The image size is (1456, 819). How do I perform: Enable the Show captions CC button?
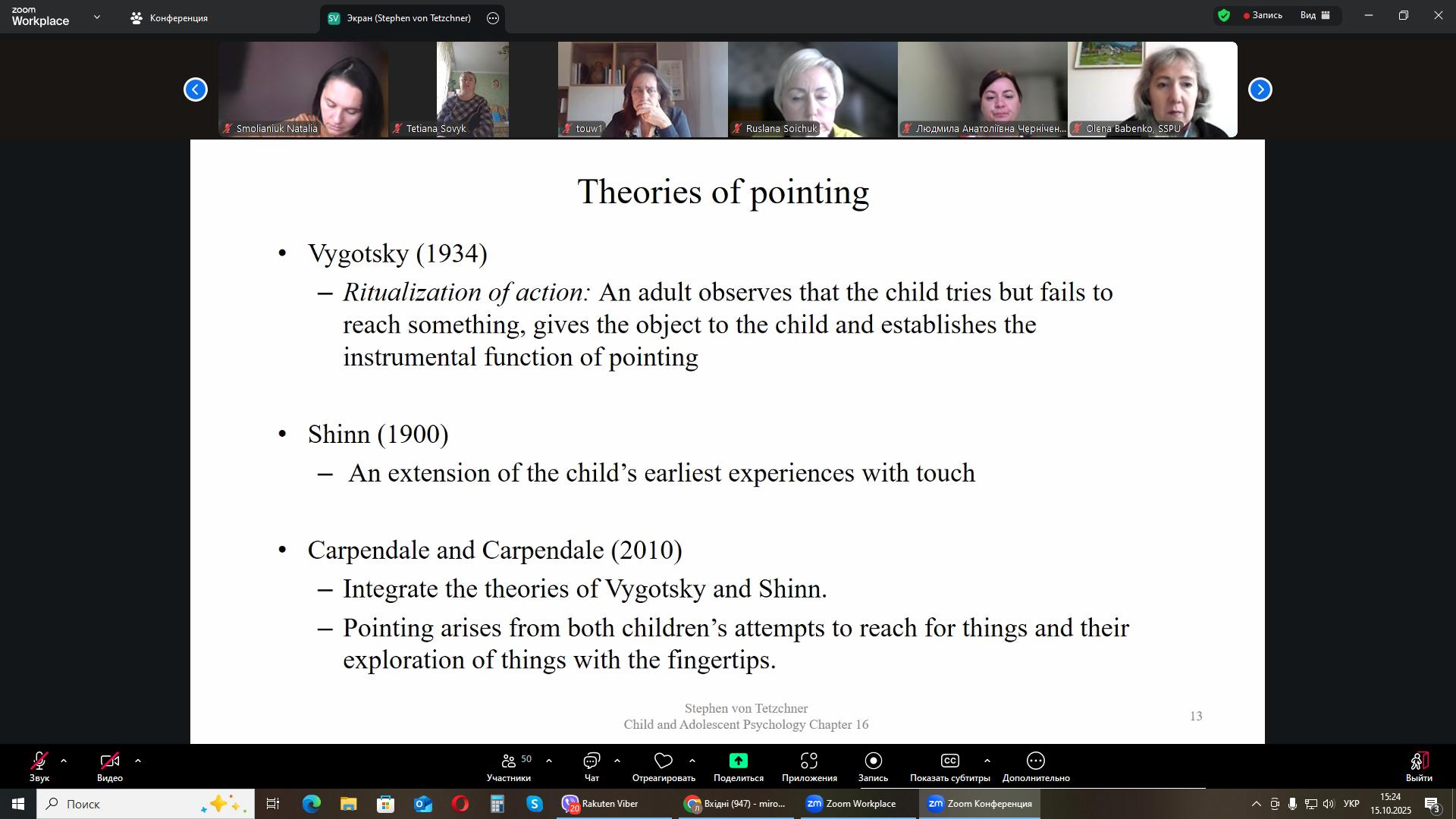(949, 761)
